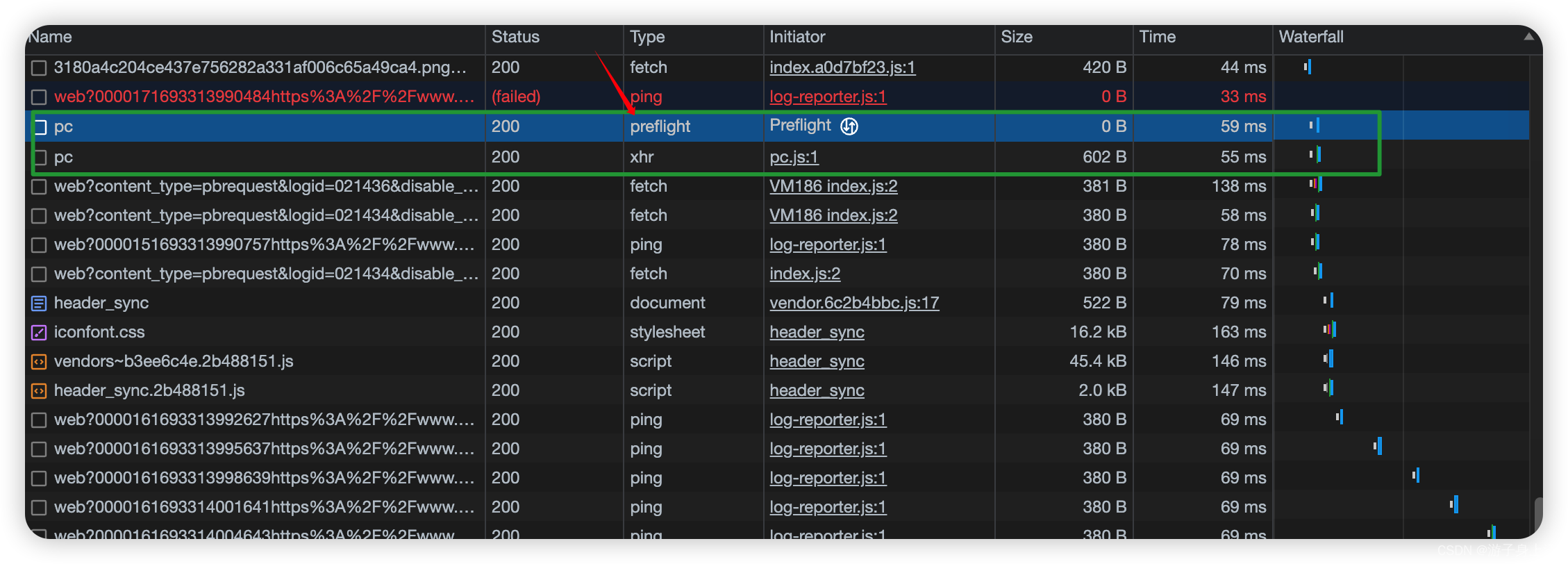Click the 138 ms time cell
Screen dimensions: 1568x564
coord(1239,186)
